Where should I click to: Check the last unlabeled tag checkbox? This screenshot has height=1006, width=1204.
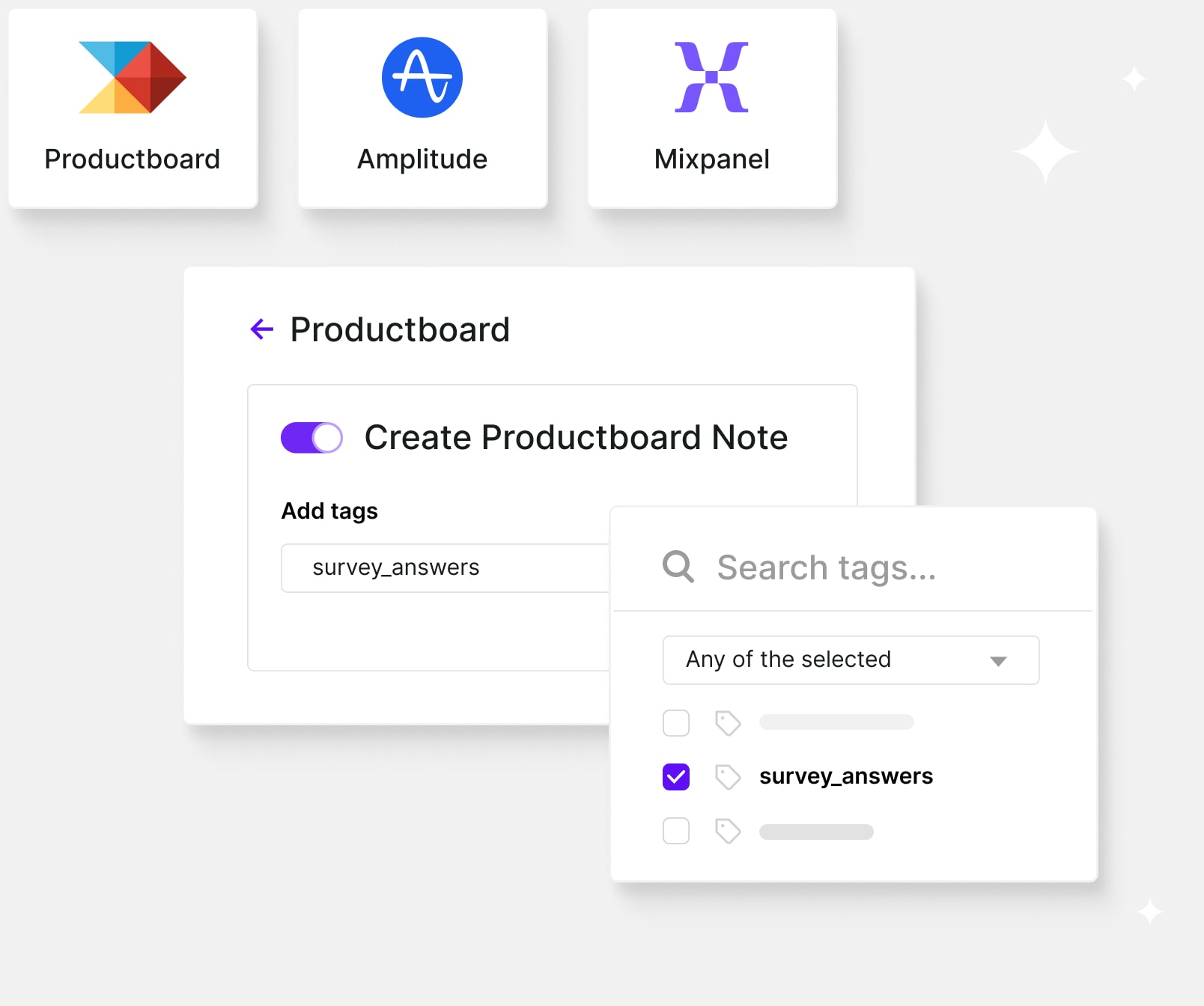[676, 831]
